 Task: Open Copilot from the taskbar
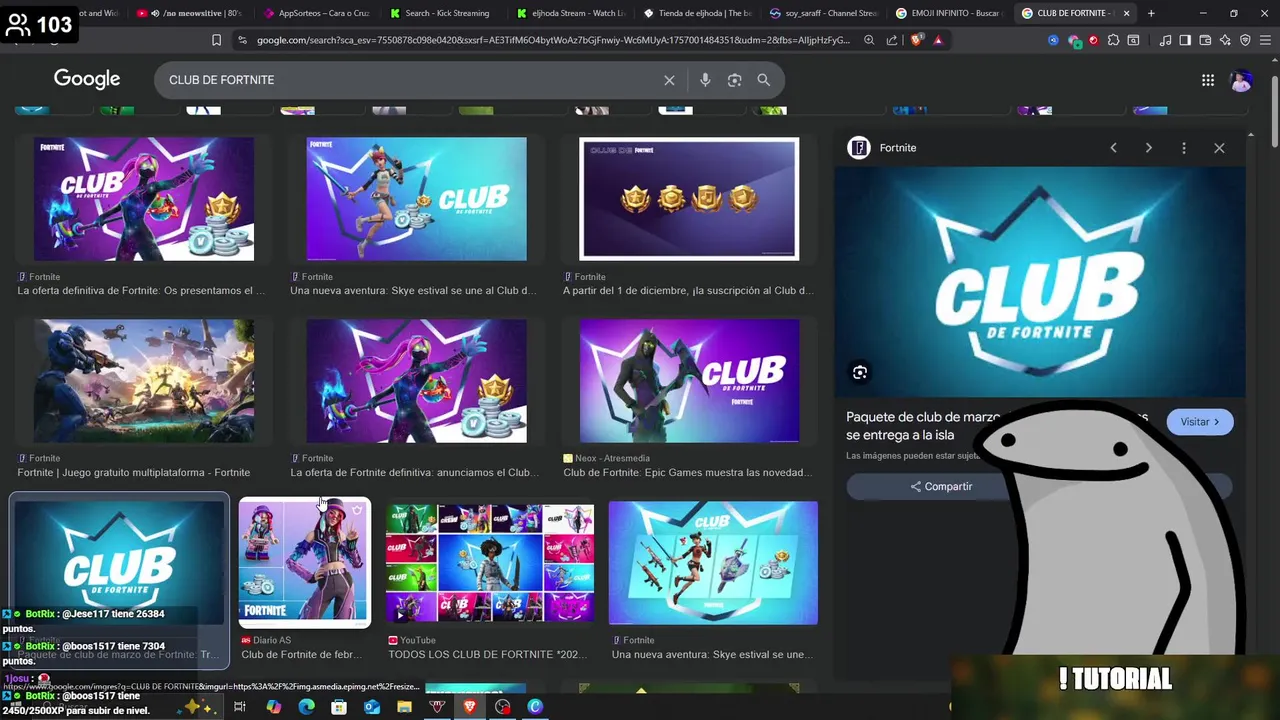[273, 707]
